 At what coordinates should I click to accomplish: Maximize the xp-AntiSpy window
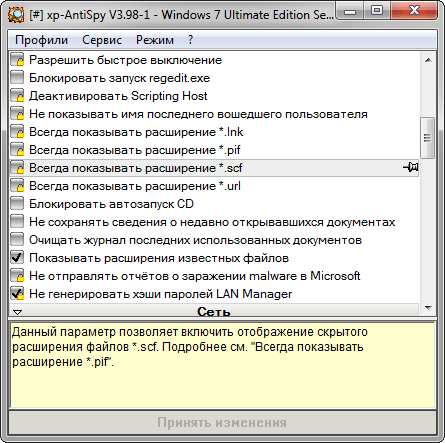pos(377,11)
